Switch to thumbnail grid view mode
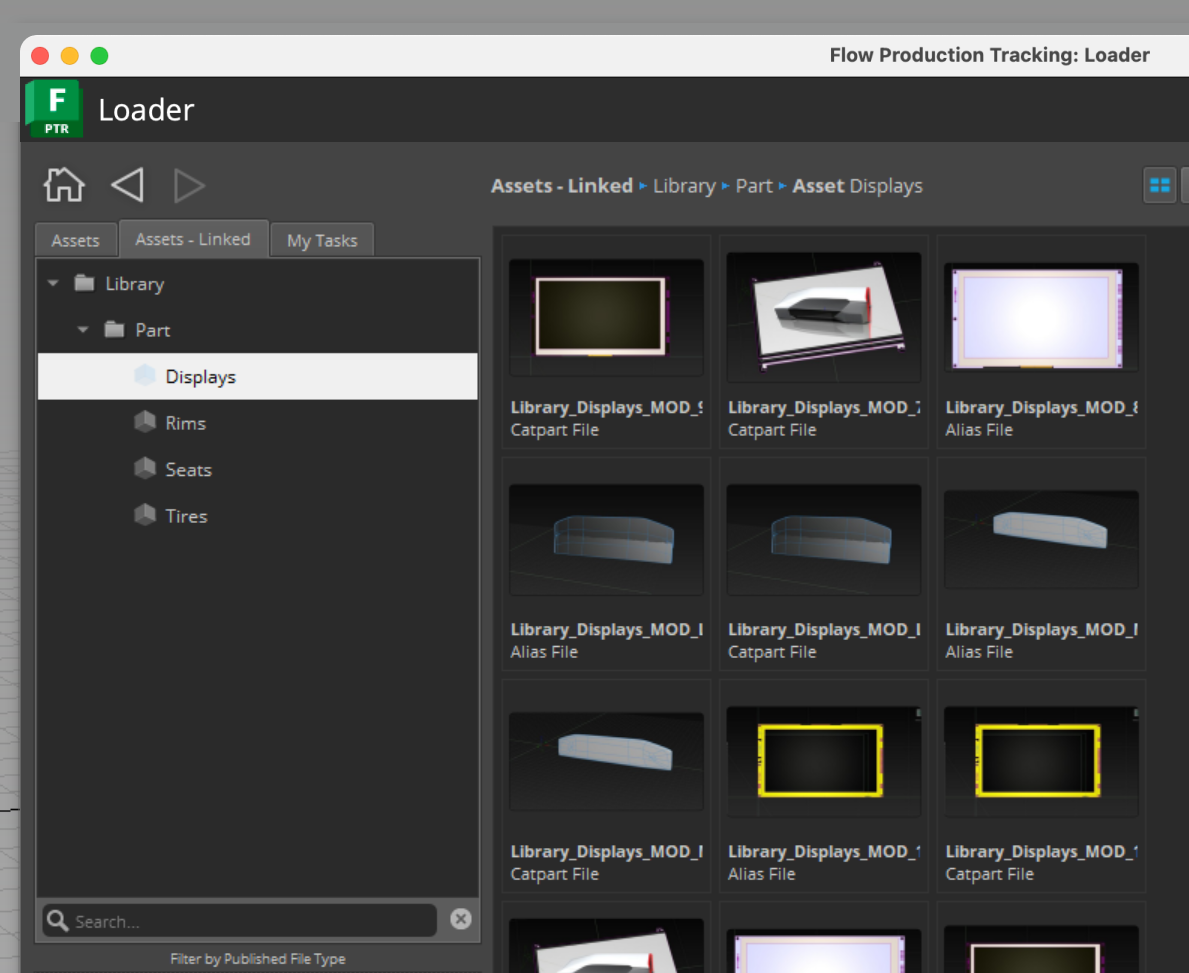Screen dimensions: 1189x973 (1159, 185)
